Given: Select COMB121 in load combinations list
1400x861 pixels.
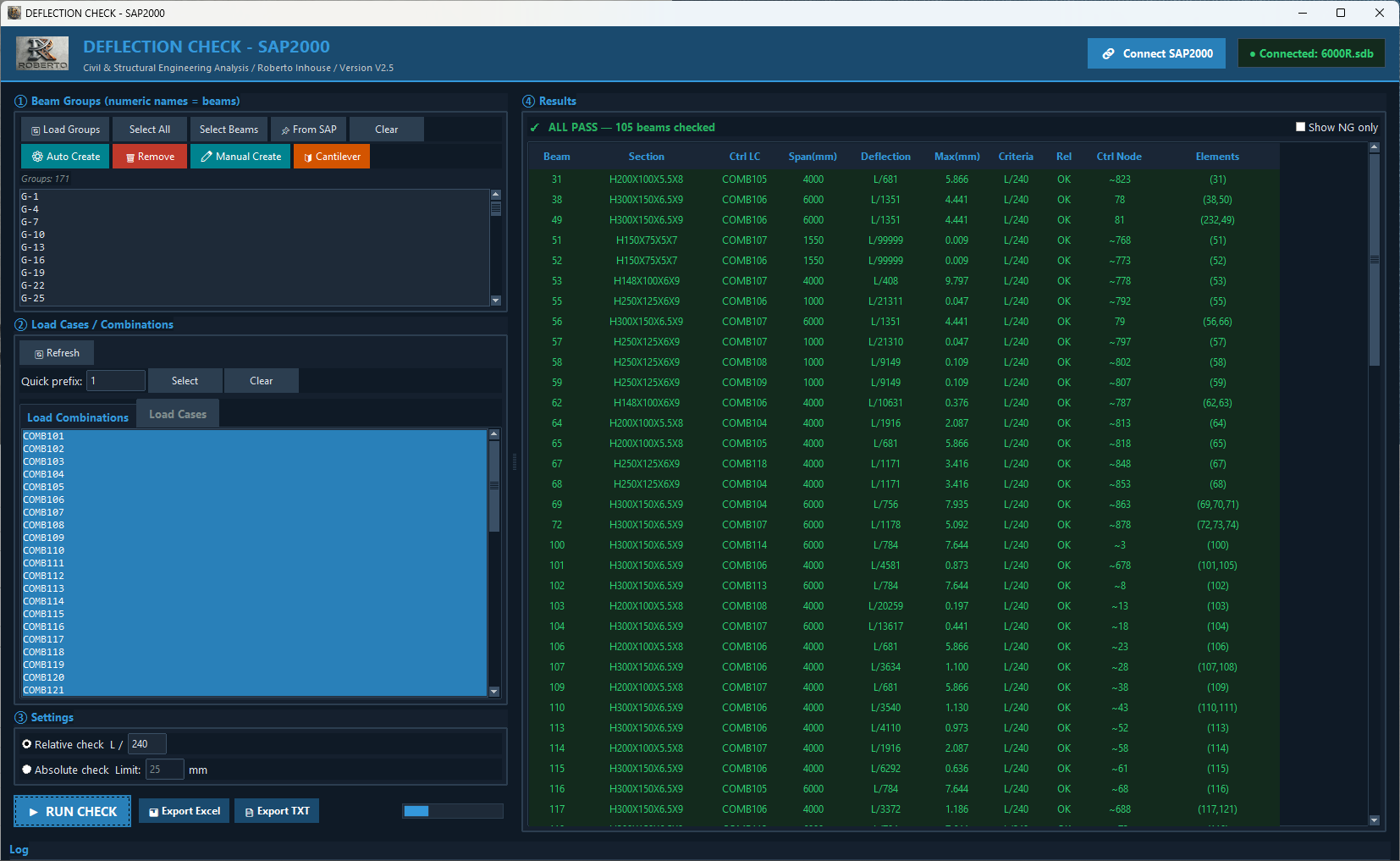Looking at the screenshot, I should (x=255, y=690).
